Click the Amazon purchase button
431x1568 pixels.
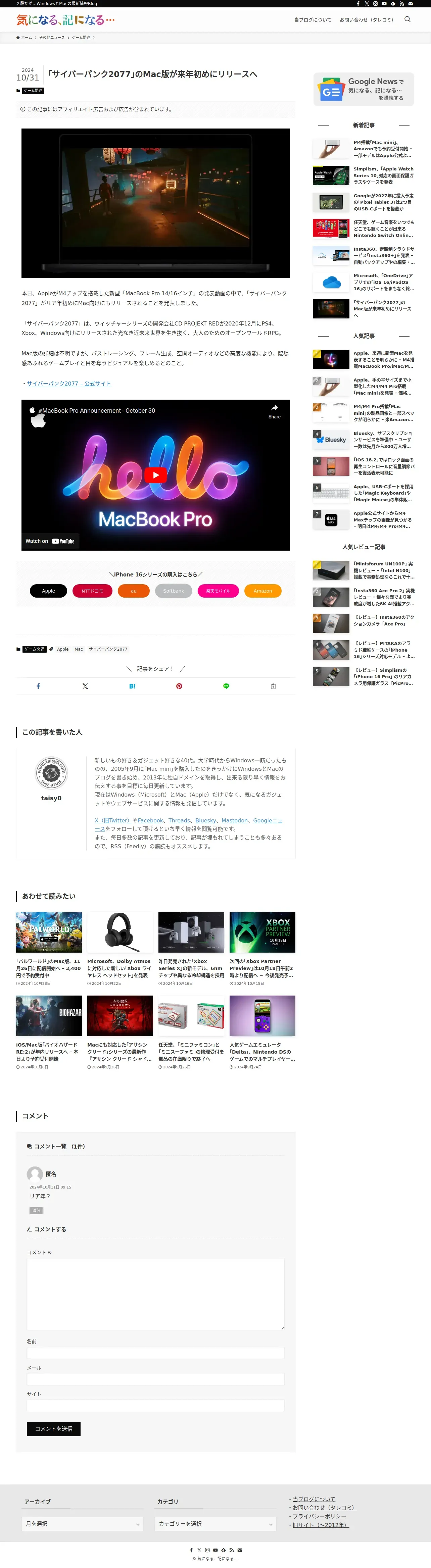pos(262,591)
